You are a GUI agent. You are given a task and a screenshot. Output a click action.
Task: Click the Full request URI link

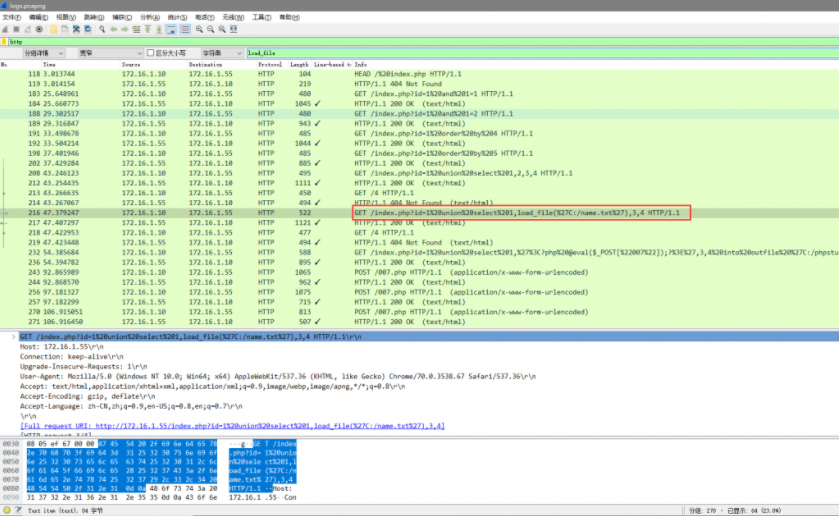pyautogui.click(x=232, y=426)
